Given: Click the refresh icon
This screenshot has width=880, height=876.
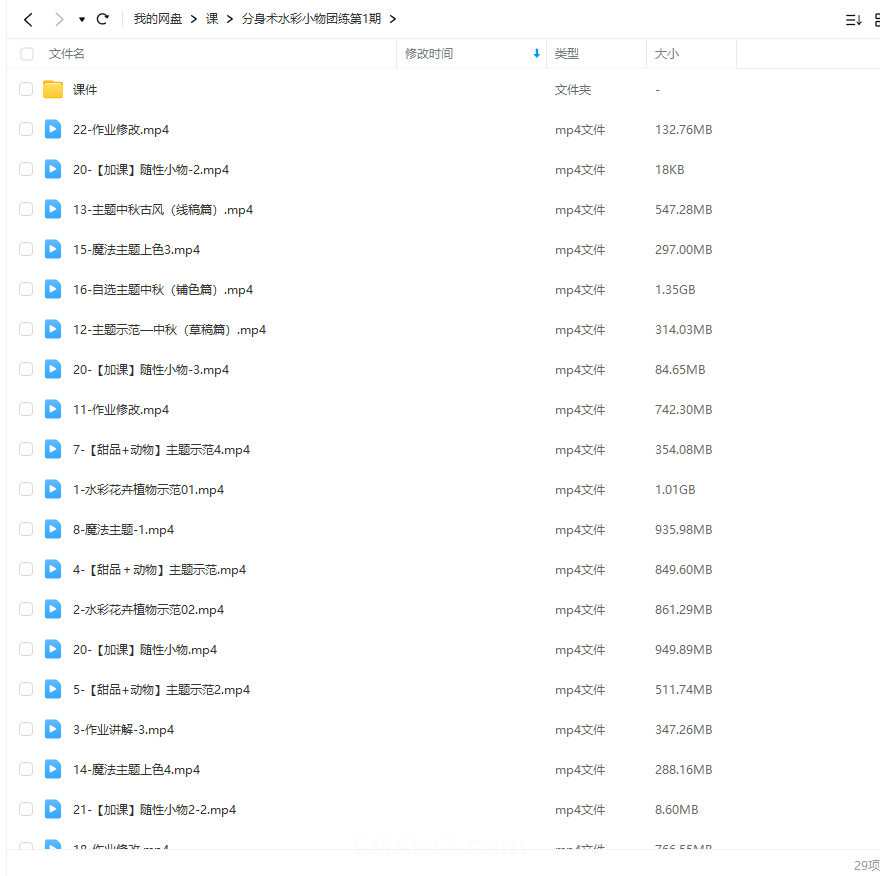Looking at the screenshot, I should (x=102, y=19).
